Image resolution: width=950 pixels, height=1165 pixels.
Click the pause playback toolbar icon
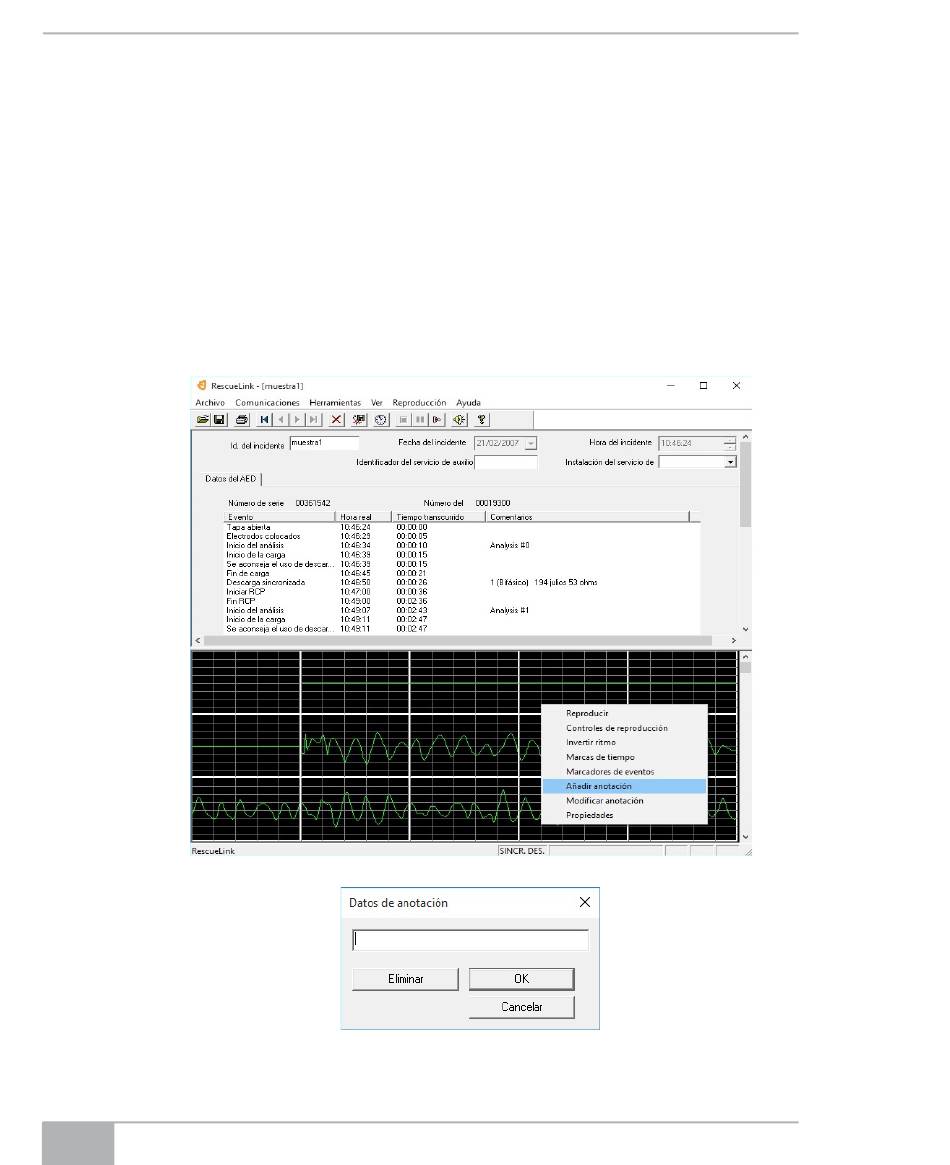click(x=420, y=420)
